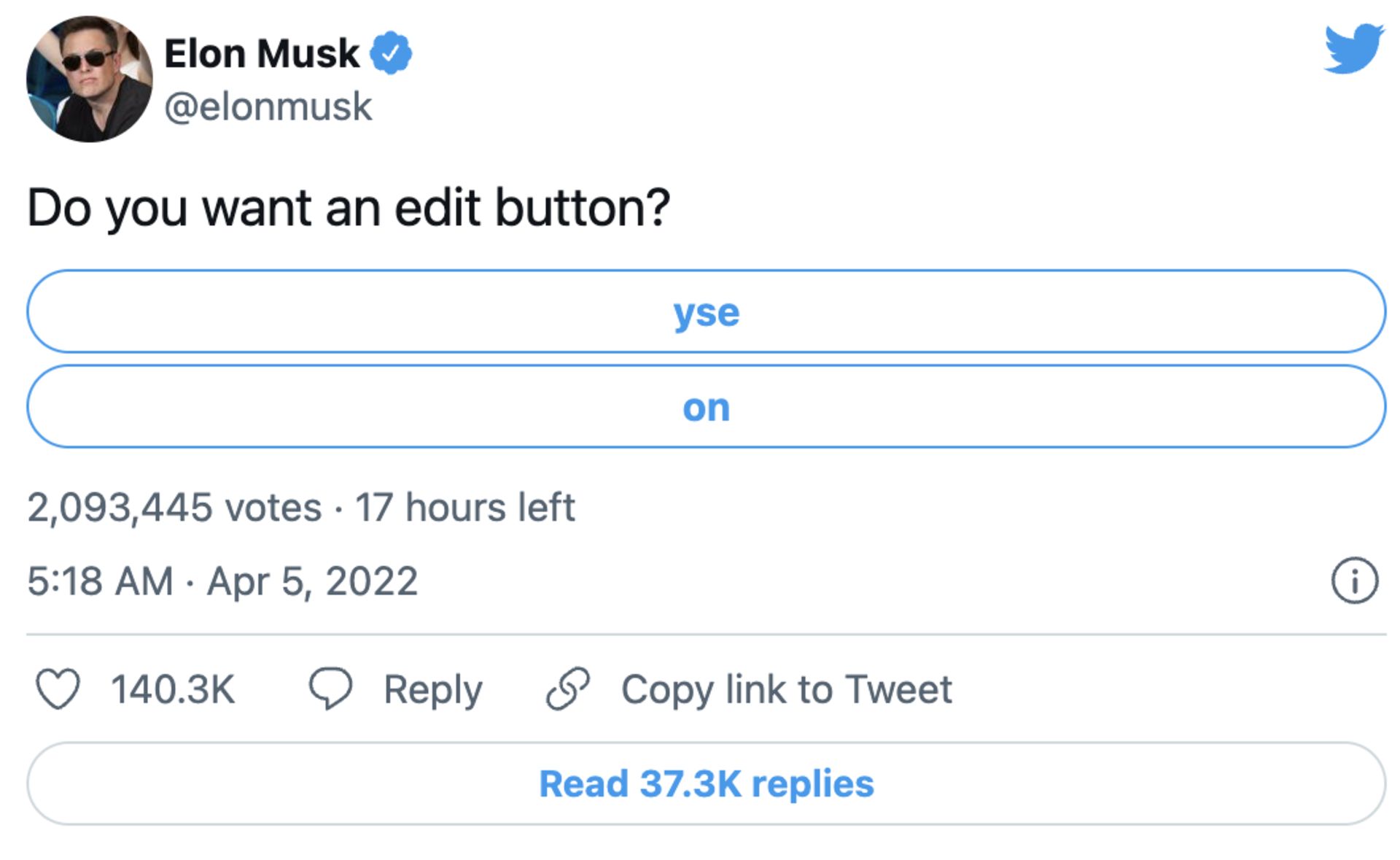This screenshot has height=860, width=1400.
Task: Click the Twitter bird logo
Action: click(x=1353, y=48)
